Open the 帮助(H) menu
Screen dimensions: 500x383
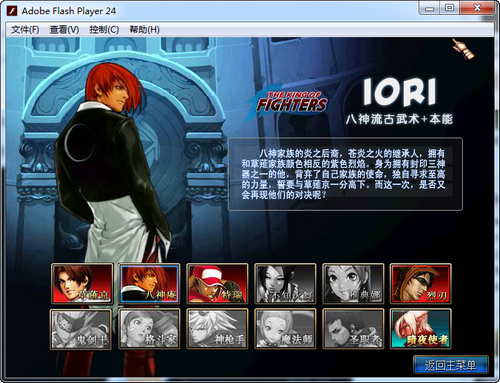[x=144, y=30]
